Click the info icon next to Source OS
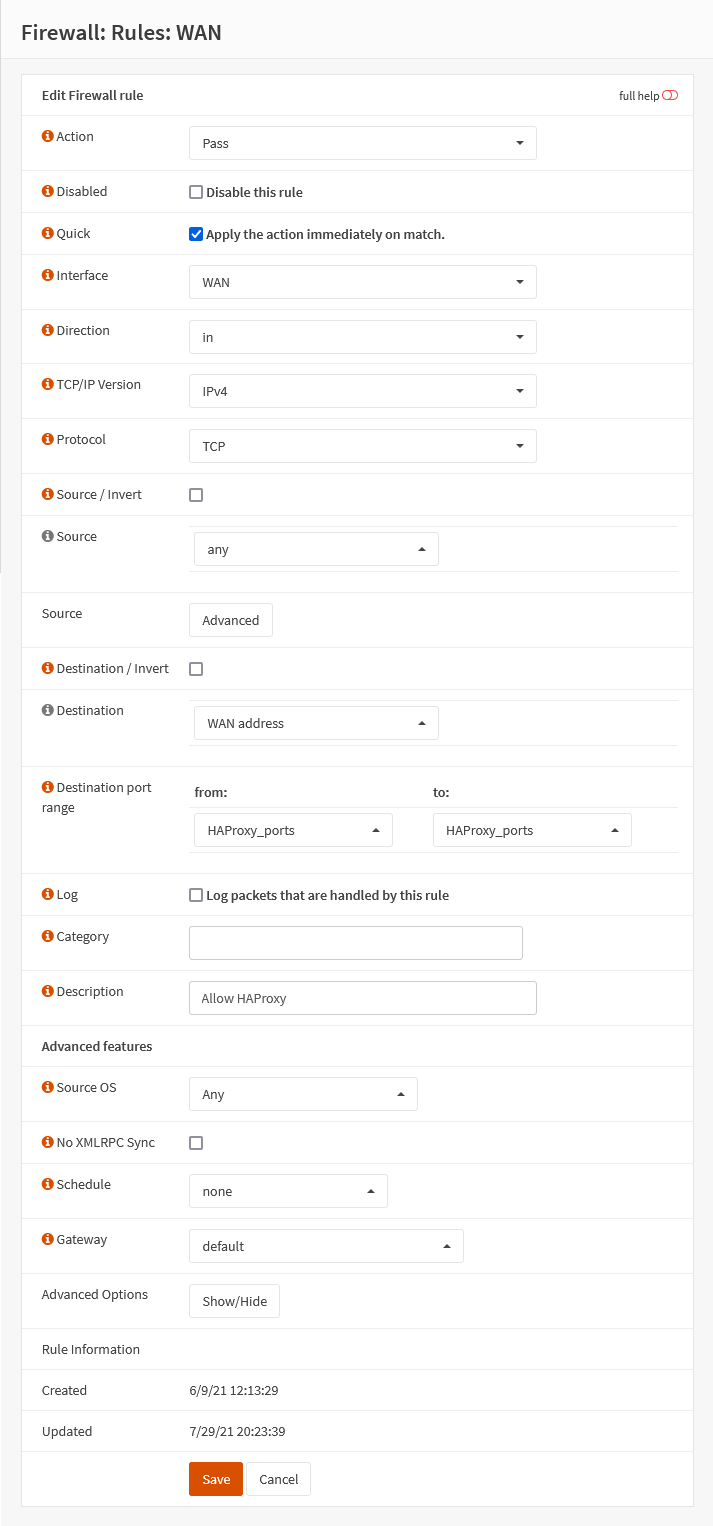Screen dimensions: 713x1526 click(47, 1087)
